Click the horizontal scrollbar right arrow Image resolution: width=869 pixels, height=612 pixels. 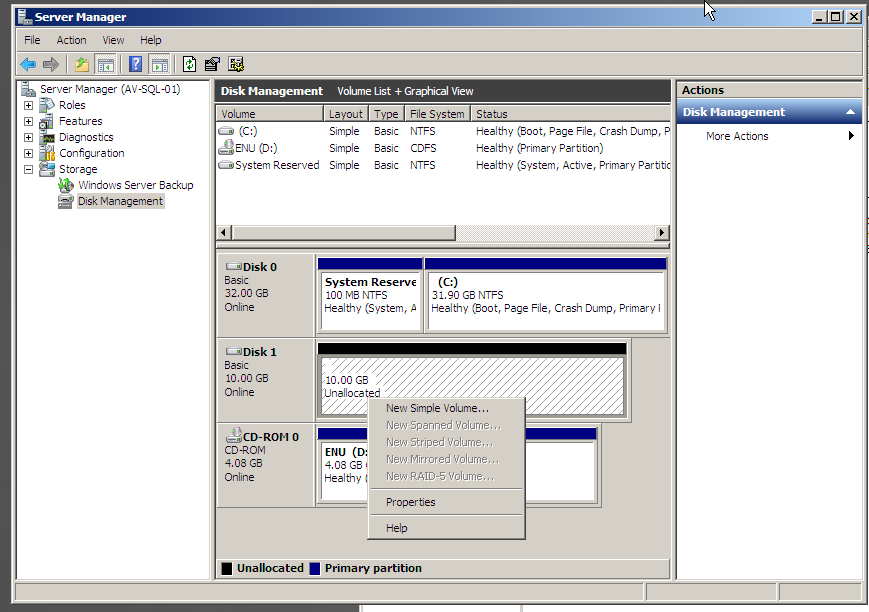[661, 232]
